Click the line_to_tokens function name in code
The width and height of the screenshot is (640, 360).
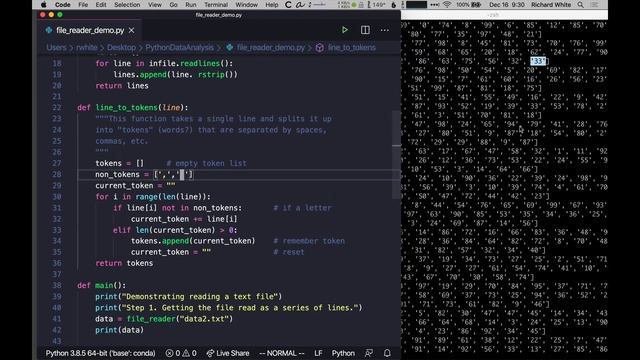click(x=127, y=108)
